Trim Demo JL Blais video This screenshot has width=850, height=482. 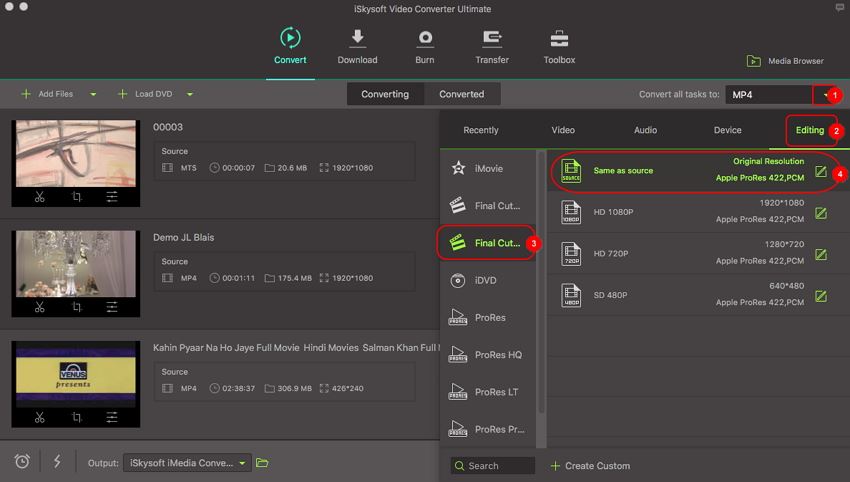click(x=40, y=307)
